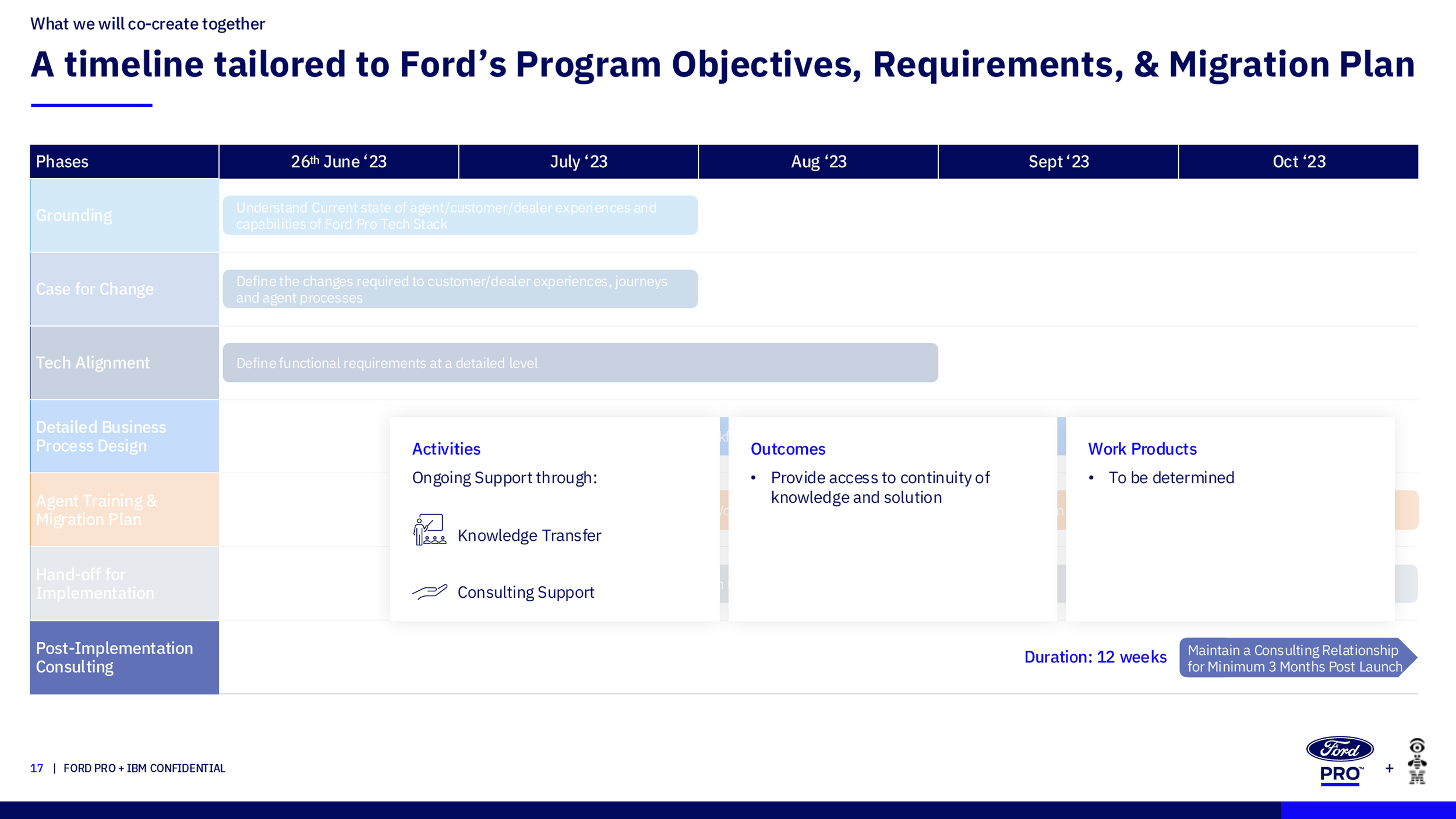This screenshot has height=819, width=1456.
Task: Click the Knowledge Transfer presenter icon
Action: [x=430, y=529]
